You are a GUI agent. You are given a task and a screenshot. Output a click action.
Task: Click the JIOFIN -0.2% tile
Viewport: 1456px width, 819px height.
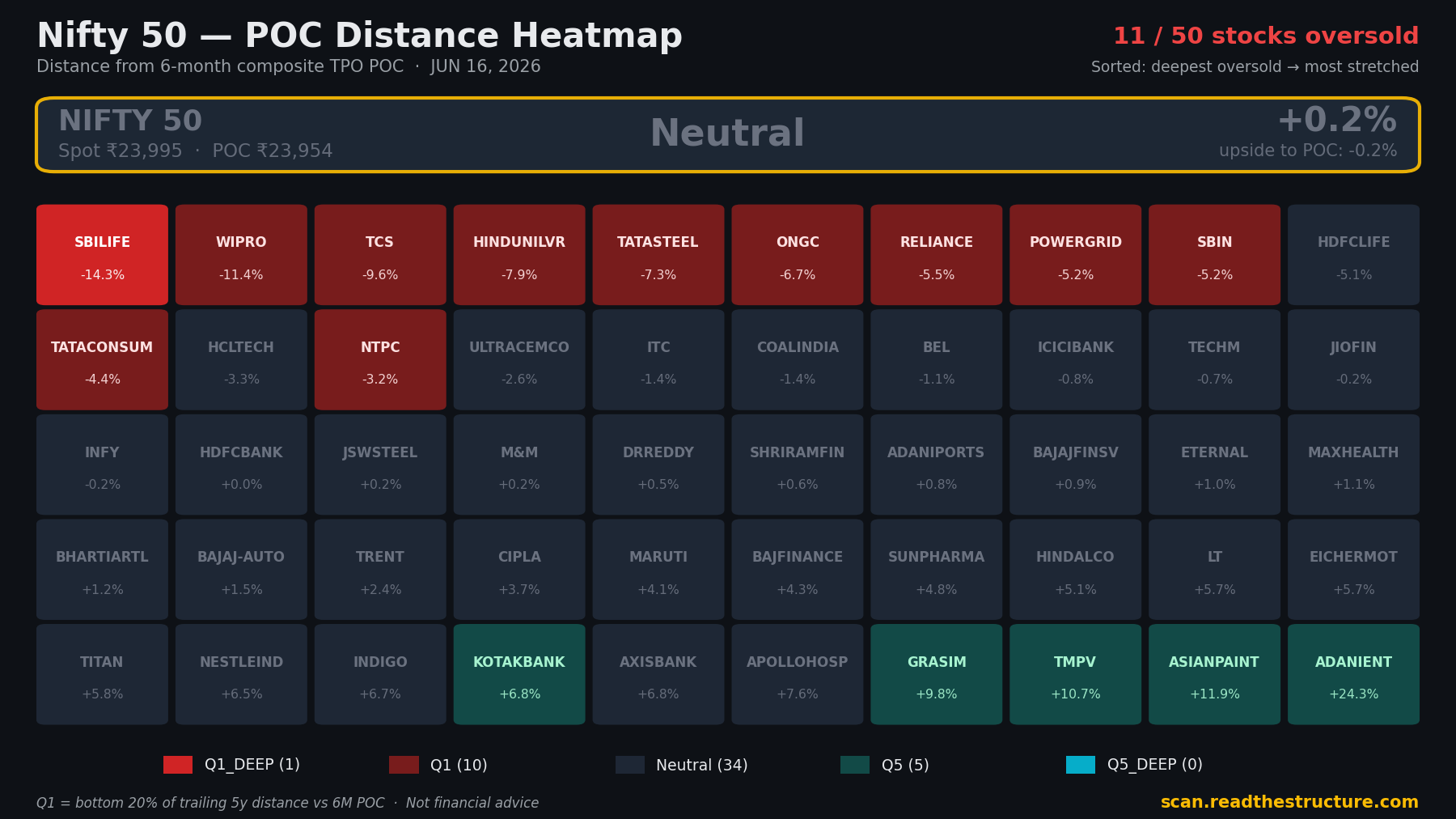pos(1354,360)
